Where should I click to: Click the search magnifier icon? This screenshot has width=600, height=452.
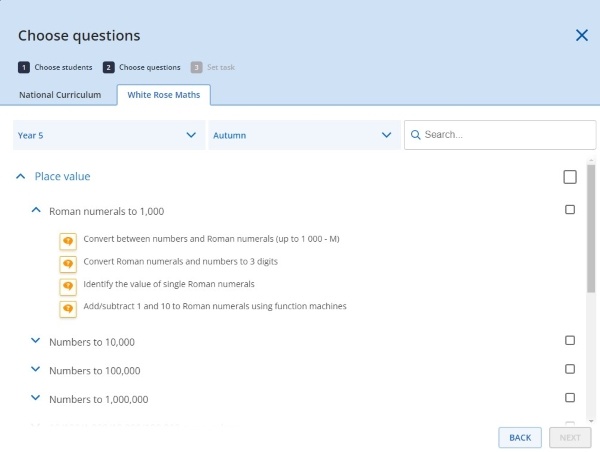click(415, 135)
